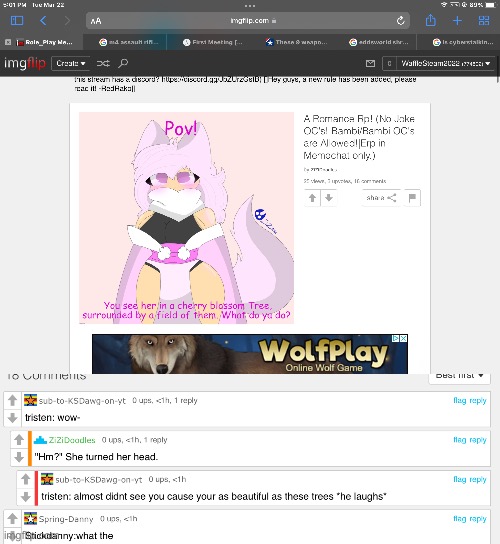Go back with the browser back arrow

coord(43,21)
